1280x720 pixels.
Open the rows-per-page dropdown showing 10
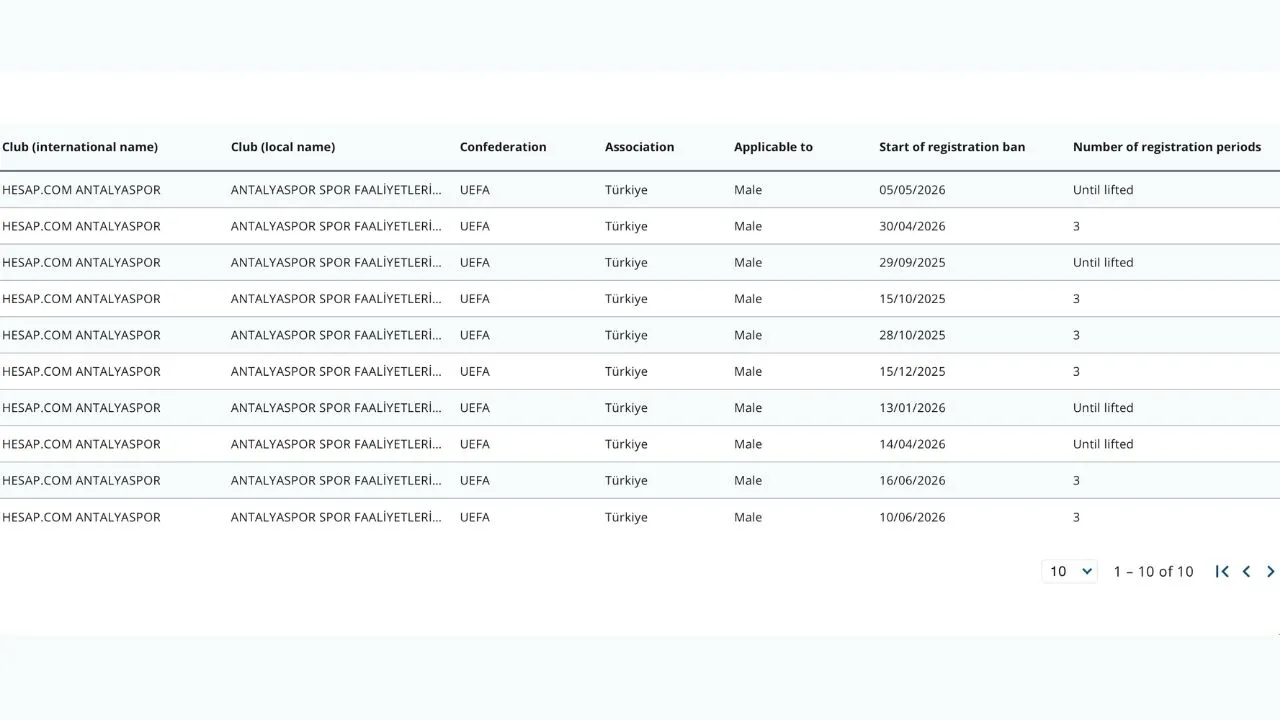tap(1070, 571)
